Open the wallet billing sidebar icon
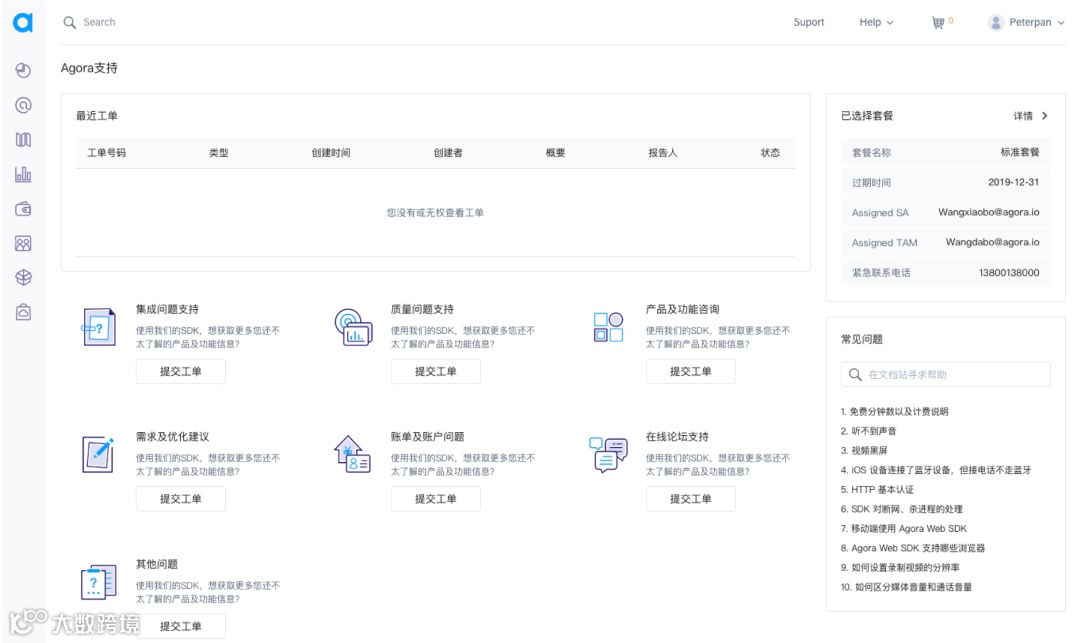The image size is (1080, 643). coord(23,209)
